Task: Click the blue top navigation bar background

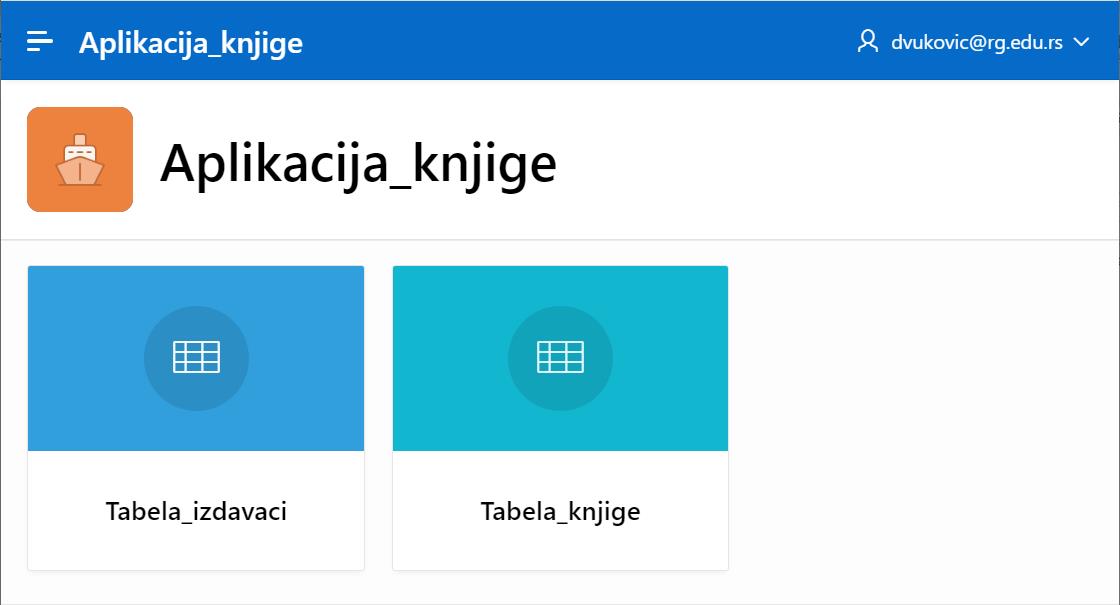Action: click(x=580, y=41)
